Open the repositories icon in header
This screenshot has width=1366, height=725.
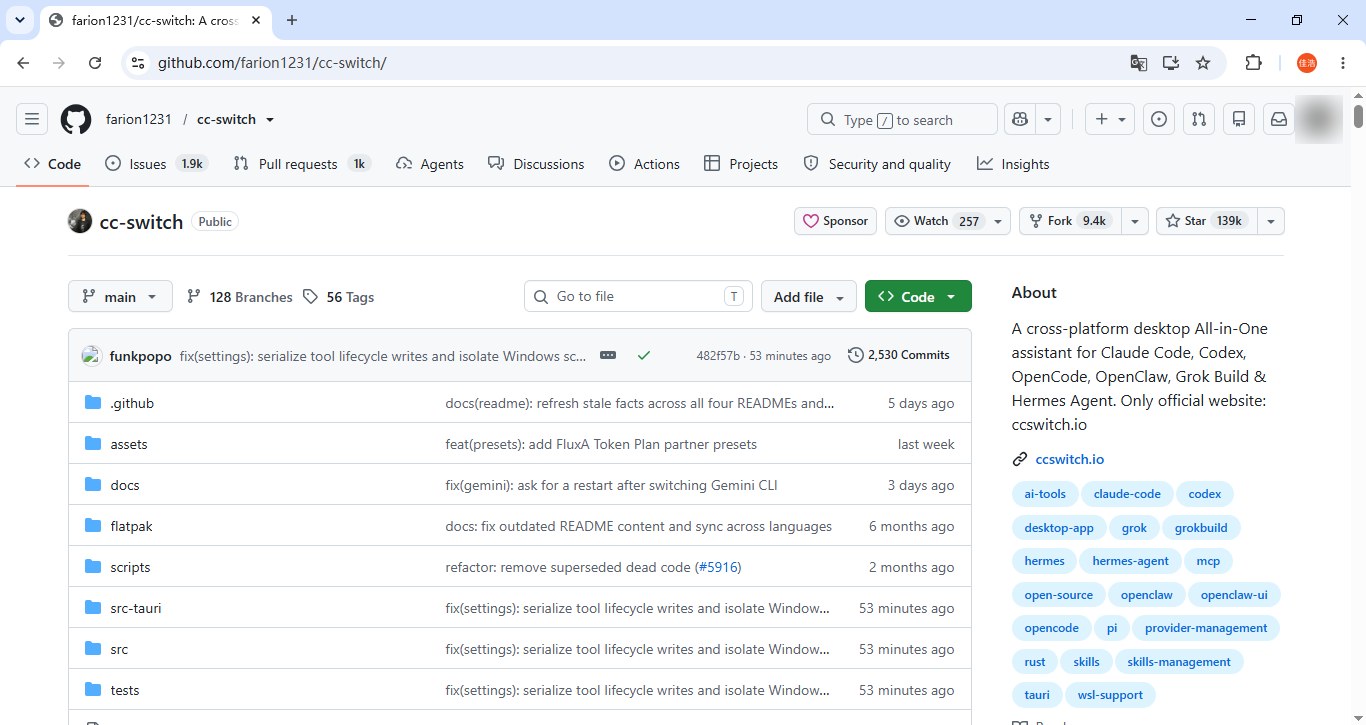click(x=1239, y=119)
